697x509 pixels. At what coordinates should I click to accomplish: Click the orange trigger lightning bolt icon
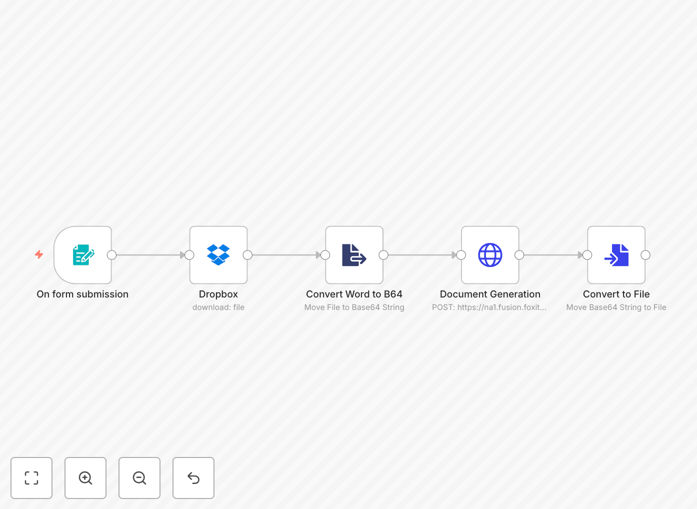tap(39, 254)
